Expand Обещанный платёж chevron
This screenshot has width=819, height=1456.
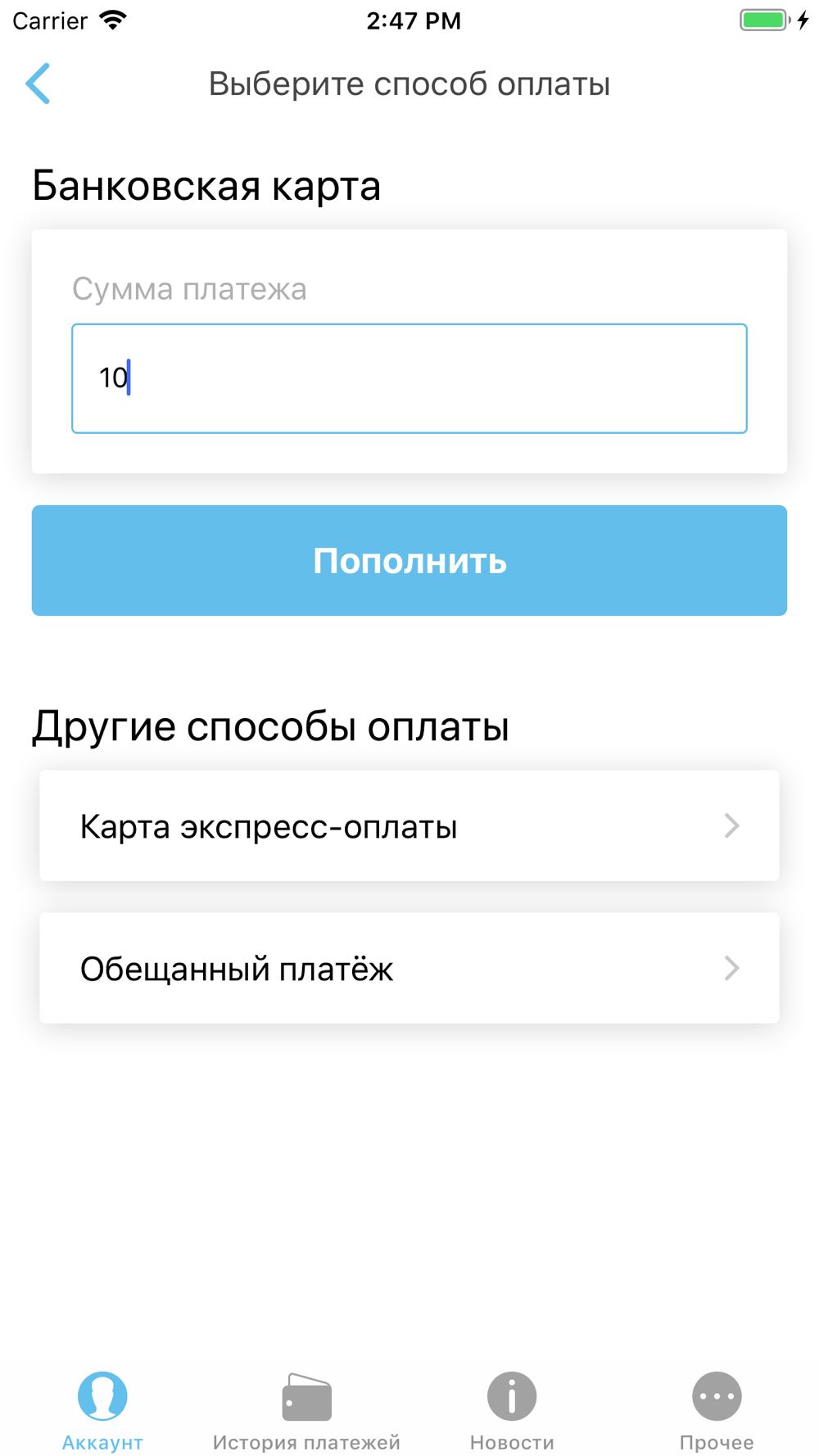coord(731,968)
